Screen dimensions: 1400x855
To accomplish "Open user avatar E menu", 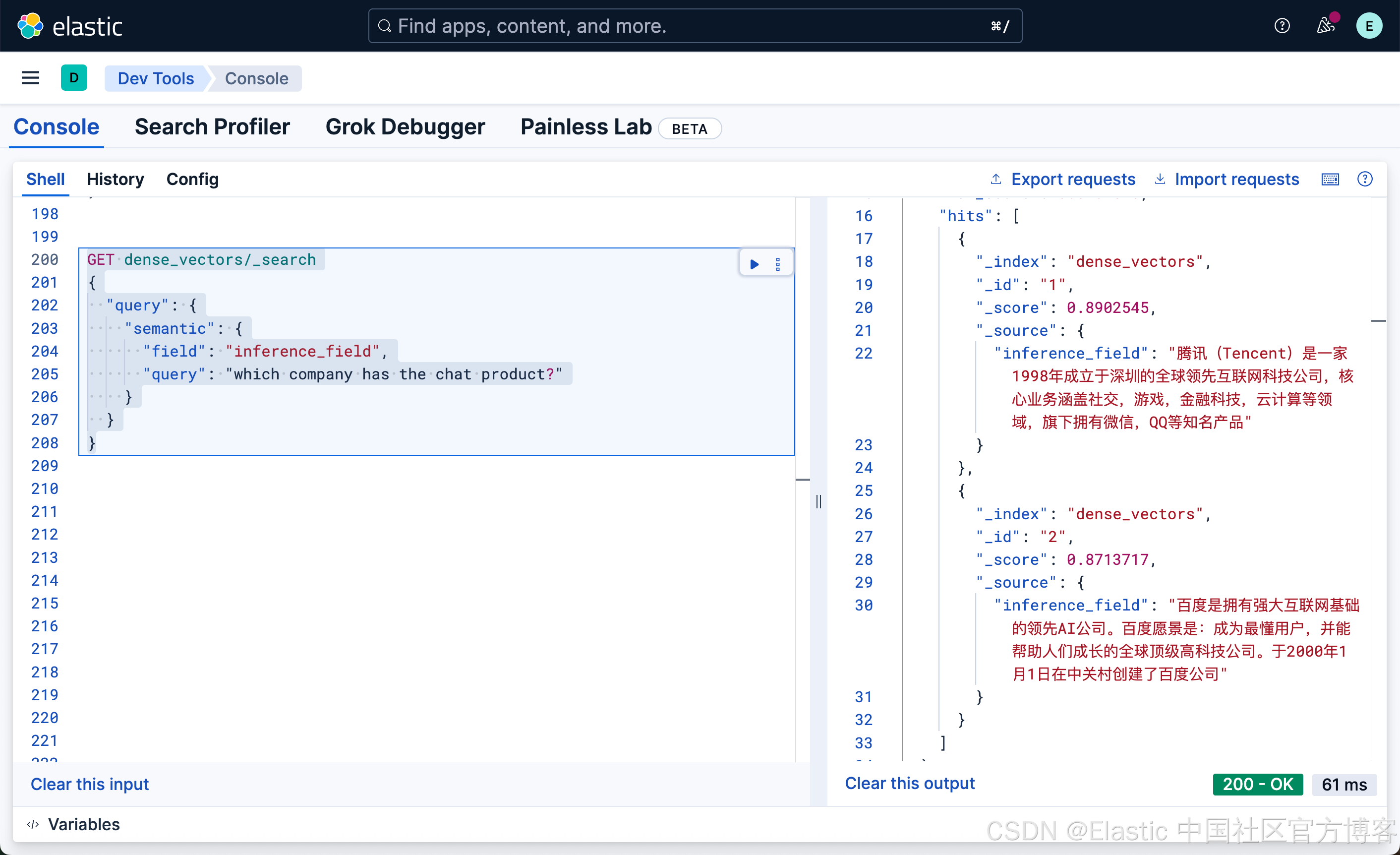I will 1368,26.
